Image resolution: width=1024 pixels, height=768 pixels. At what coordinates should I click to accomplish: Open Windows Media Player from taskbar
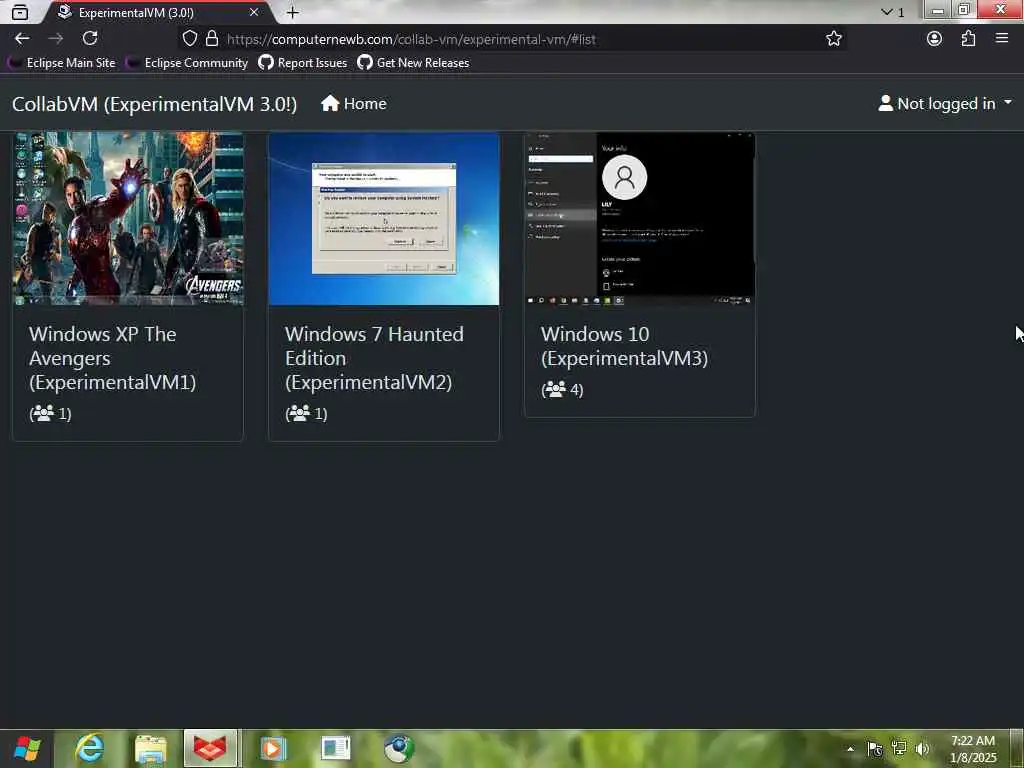(274, 748)
